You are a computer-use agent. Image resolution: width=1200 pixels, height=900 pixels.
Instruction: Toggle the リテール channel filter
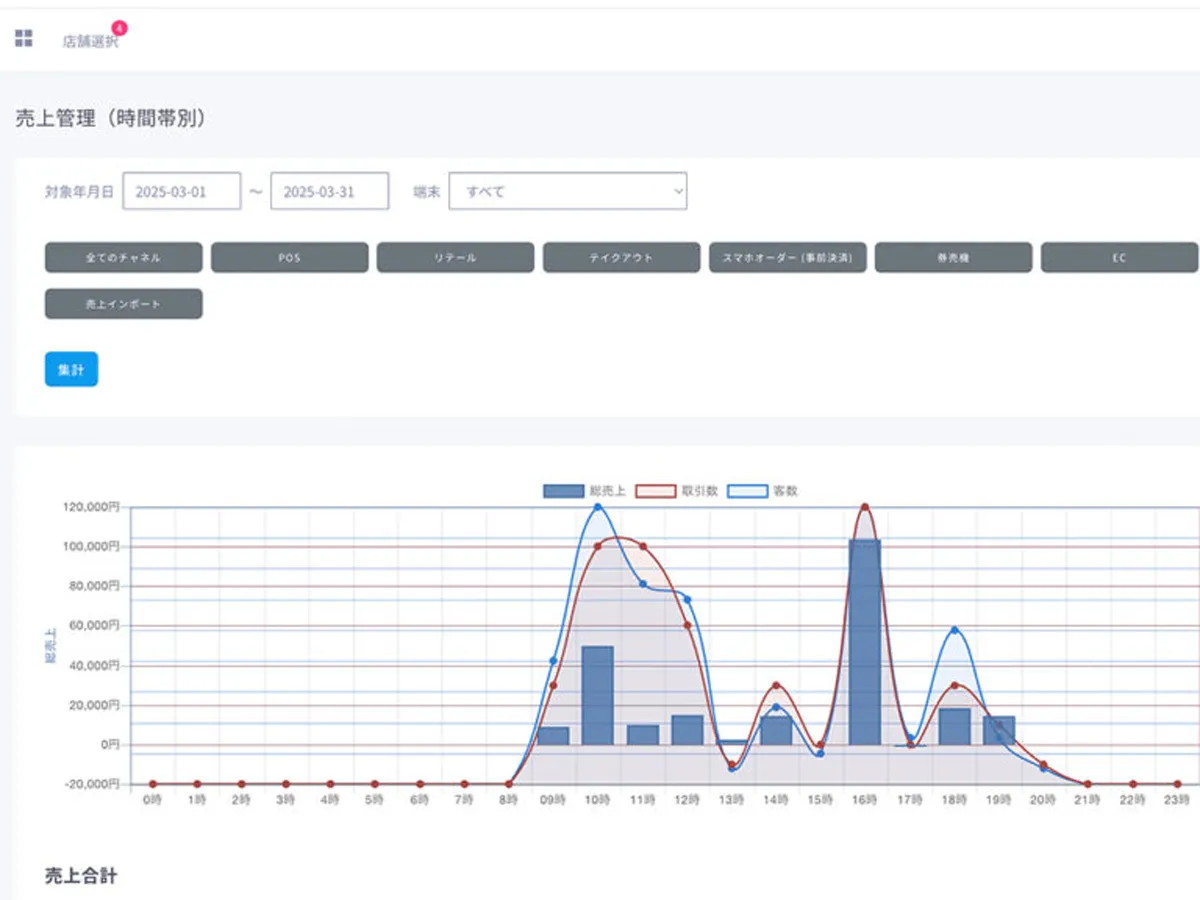(x=455, y=257)
